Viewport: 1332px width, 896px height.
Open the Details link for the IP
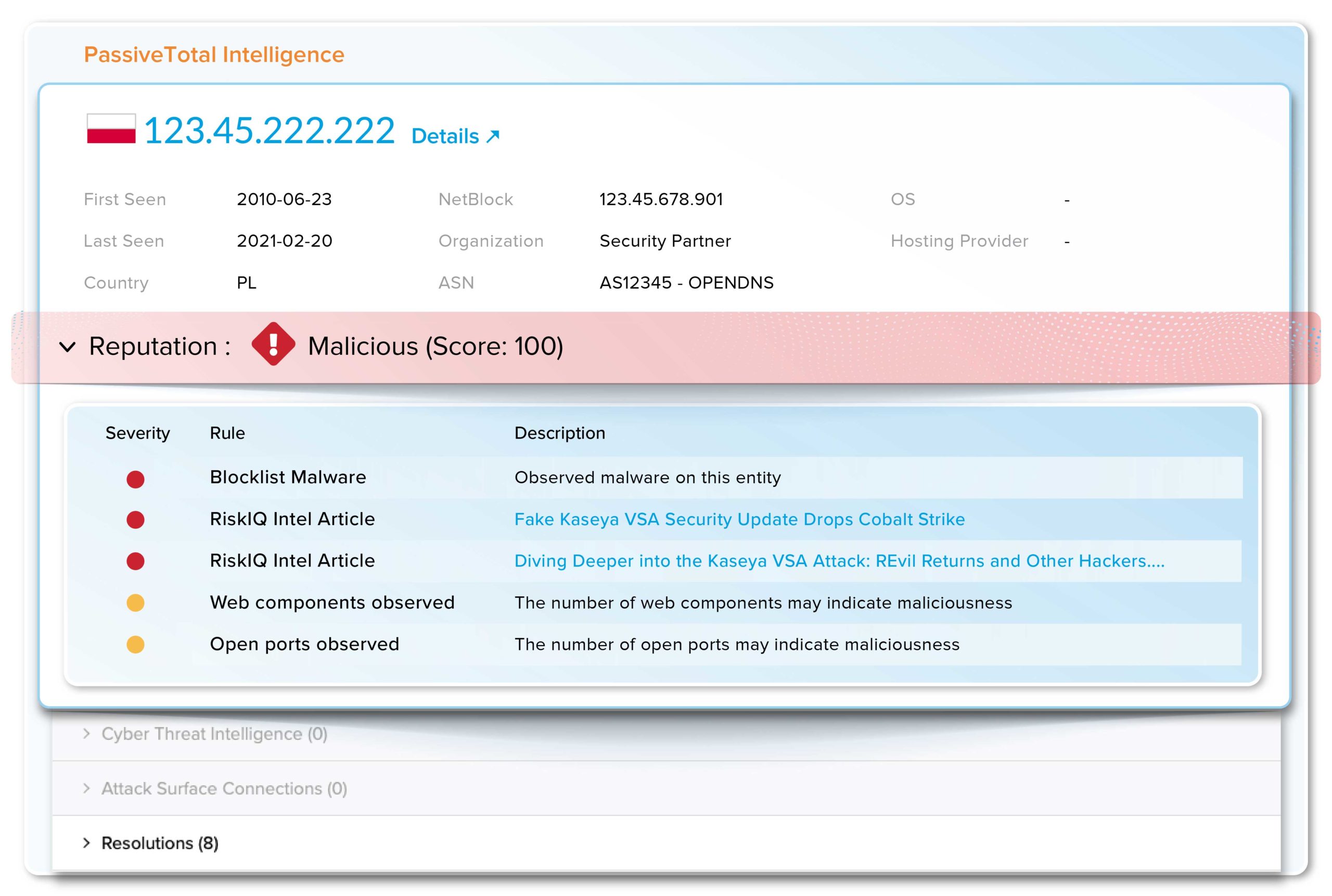[x=455, y=136]
